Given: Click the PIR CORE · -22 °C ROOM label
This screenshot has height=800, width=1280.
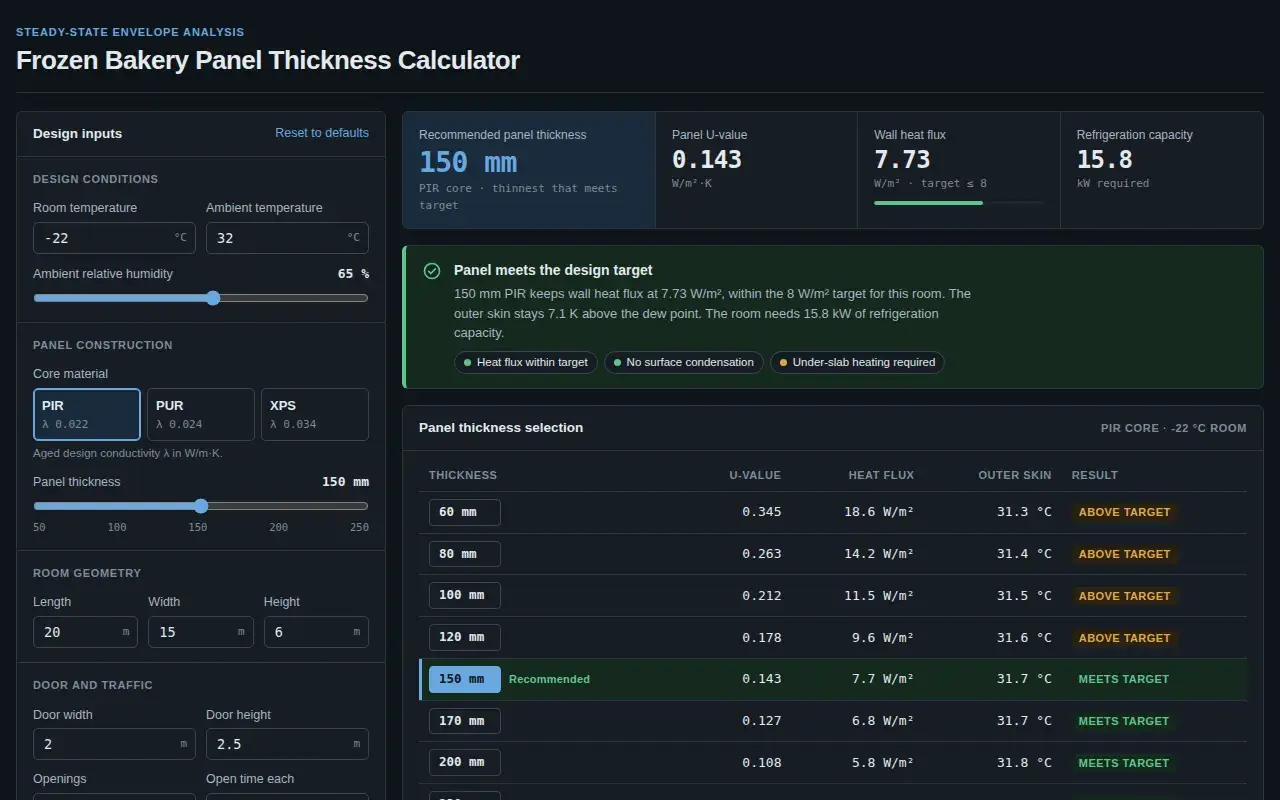Looking at the screenshot, I should click(1174, 428).
